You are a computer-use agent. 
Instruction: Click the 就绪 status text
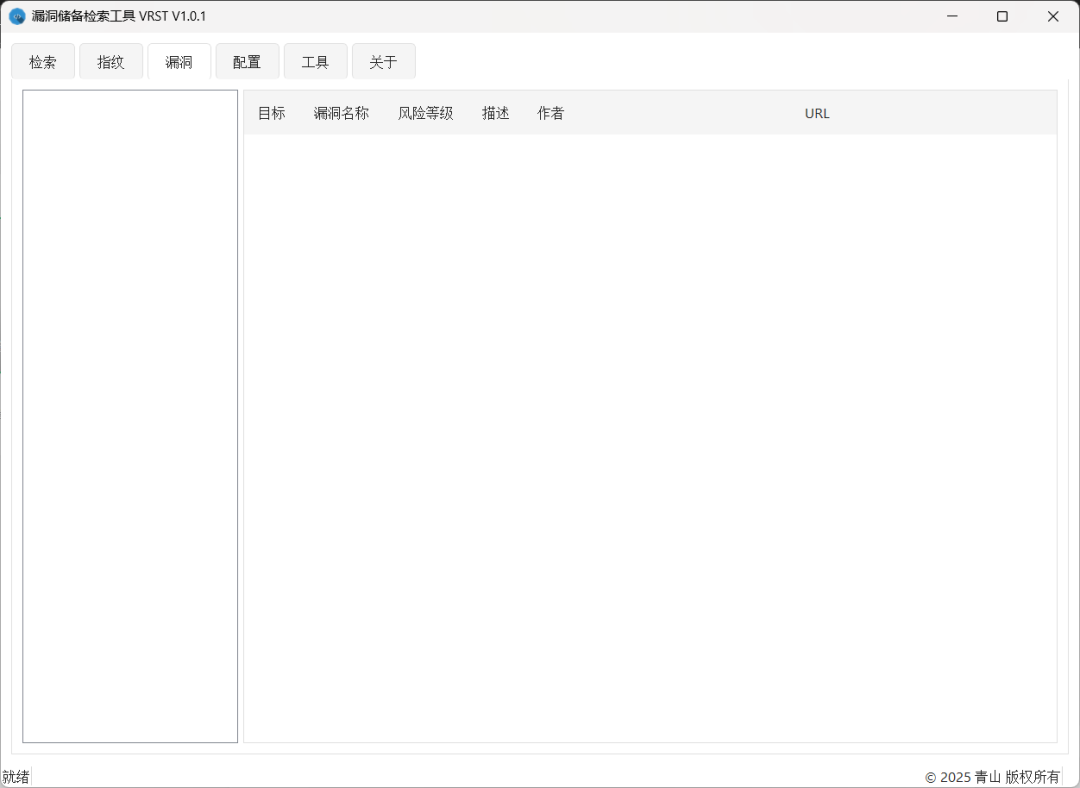coord(16,777)
